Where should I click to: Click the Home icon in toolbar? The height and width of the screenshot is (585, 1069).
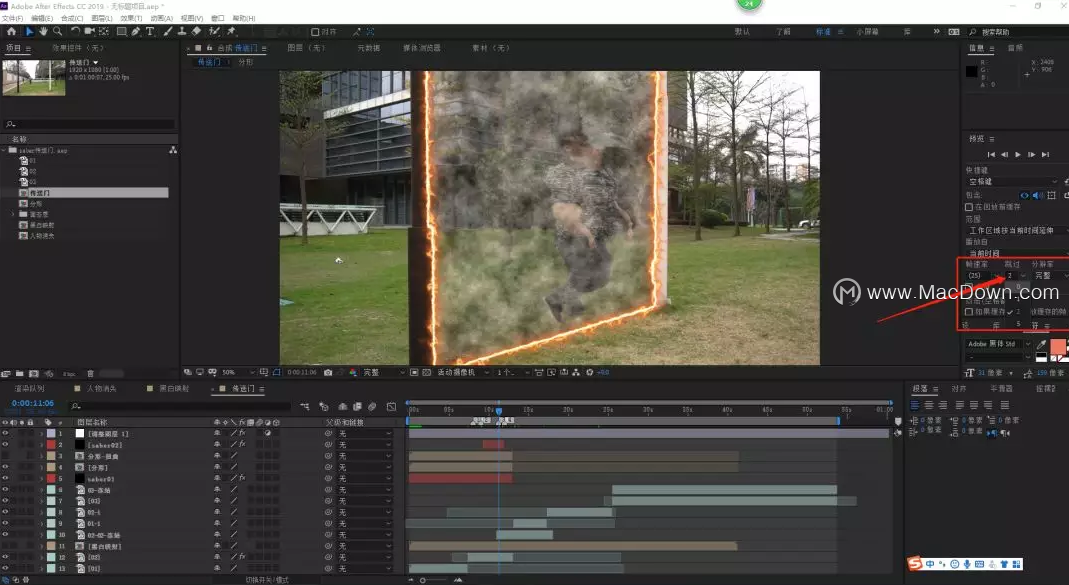(x=12, y=32)
